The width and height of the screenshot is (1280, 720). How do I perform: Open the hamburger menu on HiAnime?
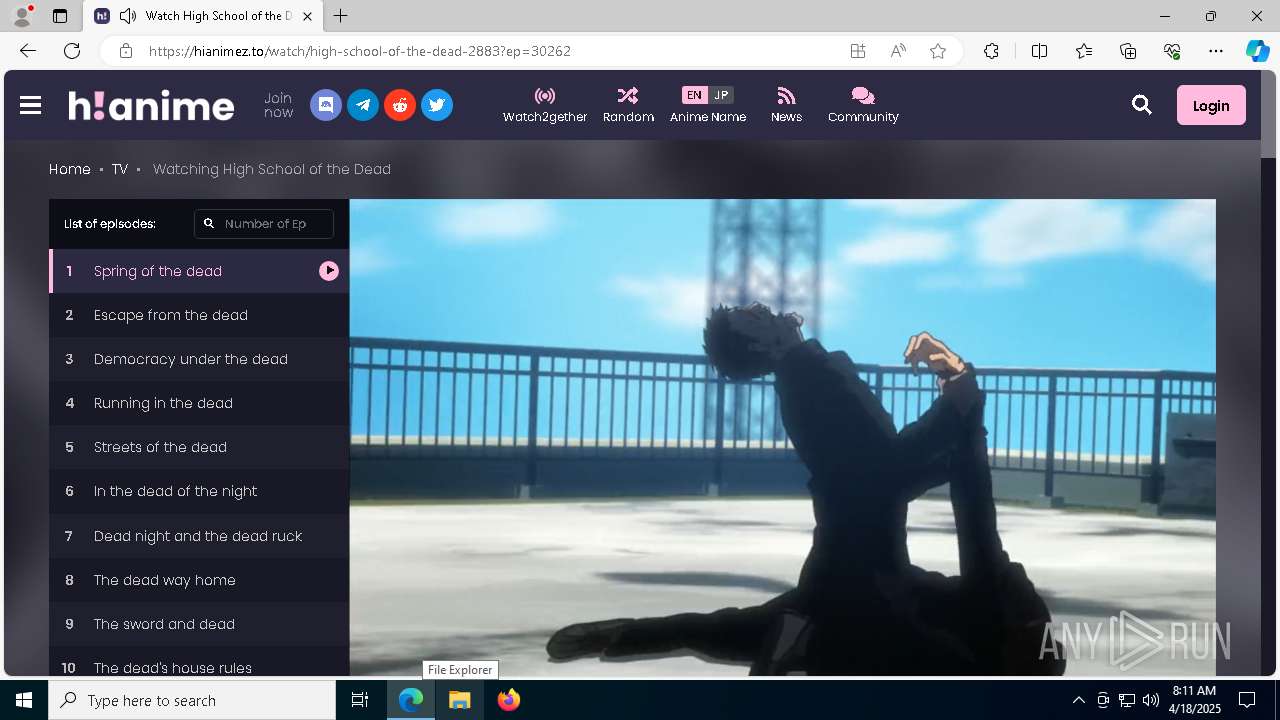pyautogui.click(x=30, y=105)
